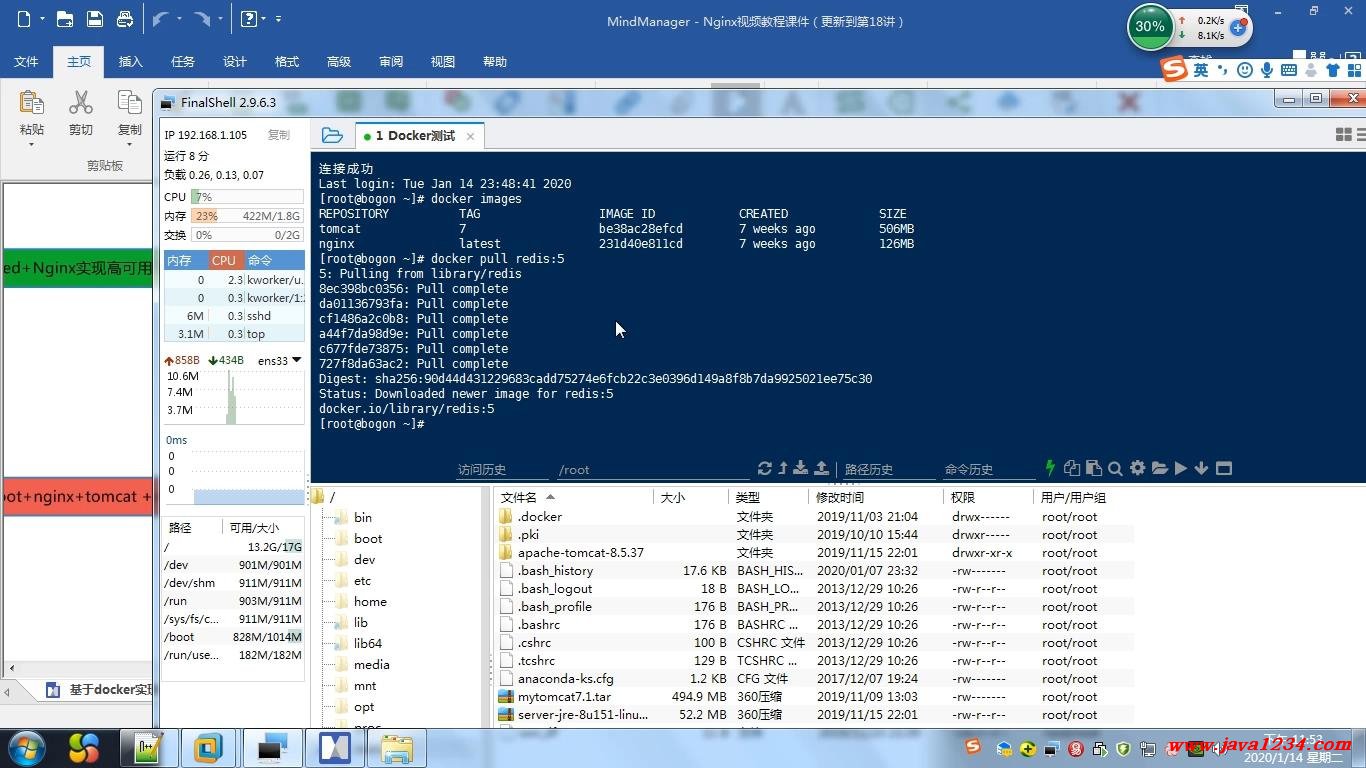Click the Sogou microphone voice input icon
Image resolution: width=1366 pixels, height=768 pixels.
(x=1267, y=70)
